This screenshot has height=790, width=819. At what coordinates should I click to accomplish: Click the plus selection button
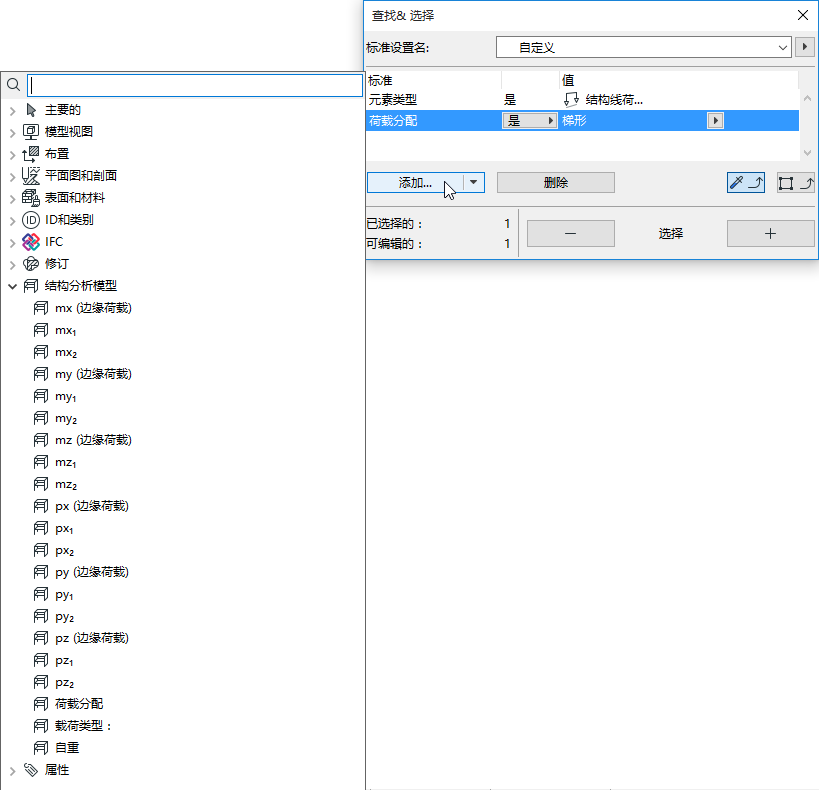pos(770,234)
